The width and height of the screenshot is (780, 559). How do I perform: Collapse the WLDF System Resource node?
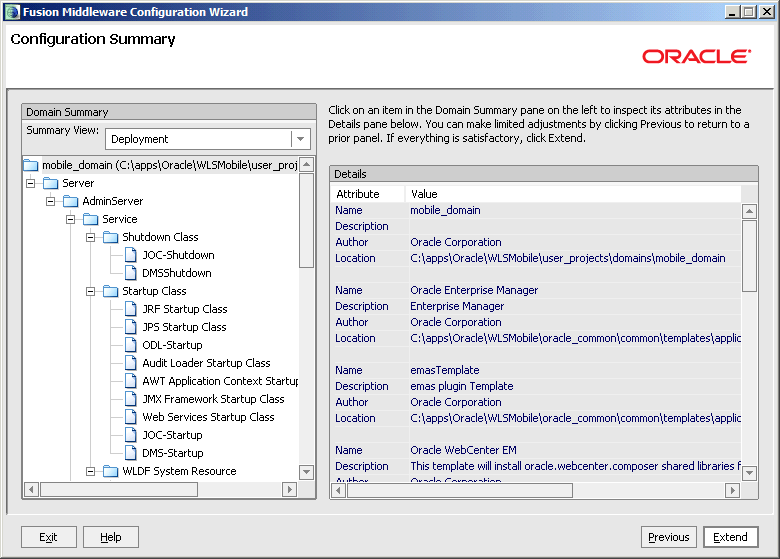tap(91, 471)
